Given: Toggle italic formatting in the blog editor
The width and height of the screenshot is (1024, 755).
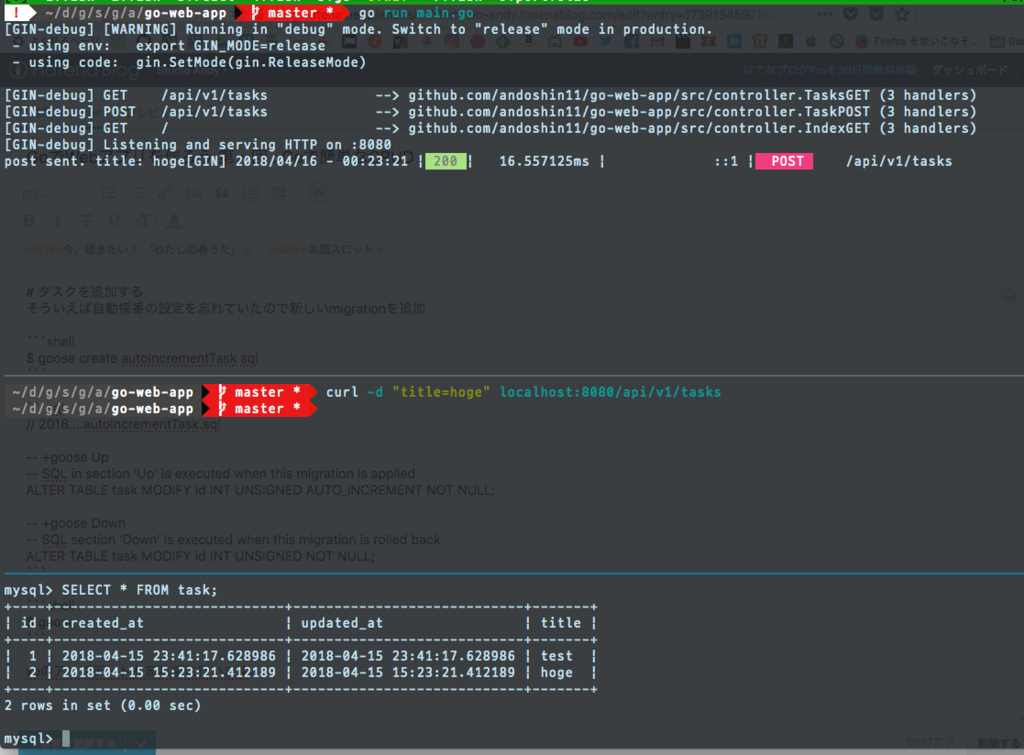Looking at the screenshot, I should click(x=57, y=221).
